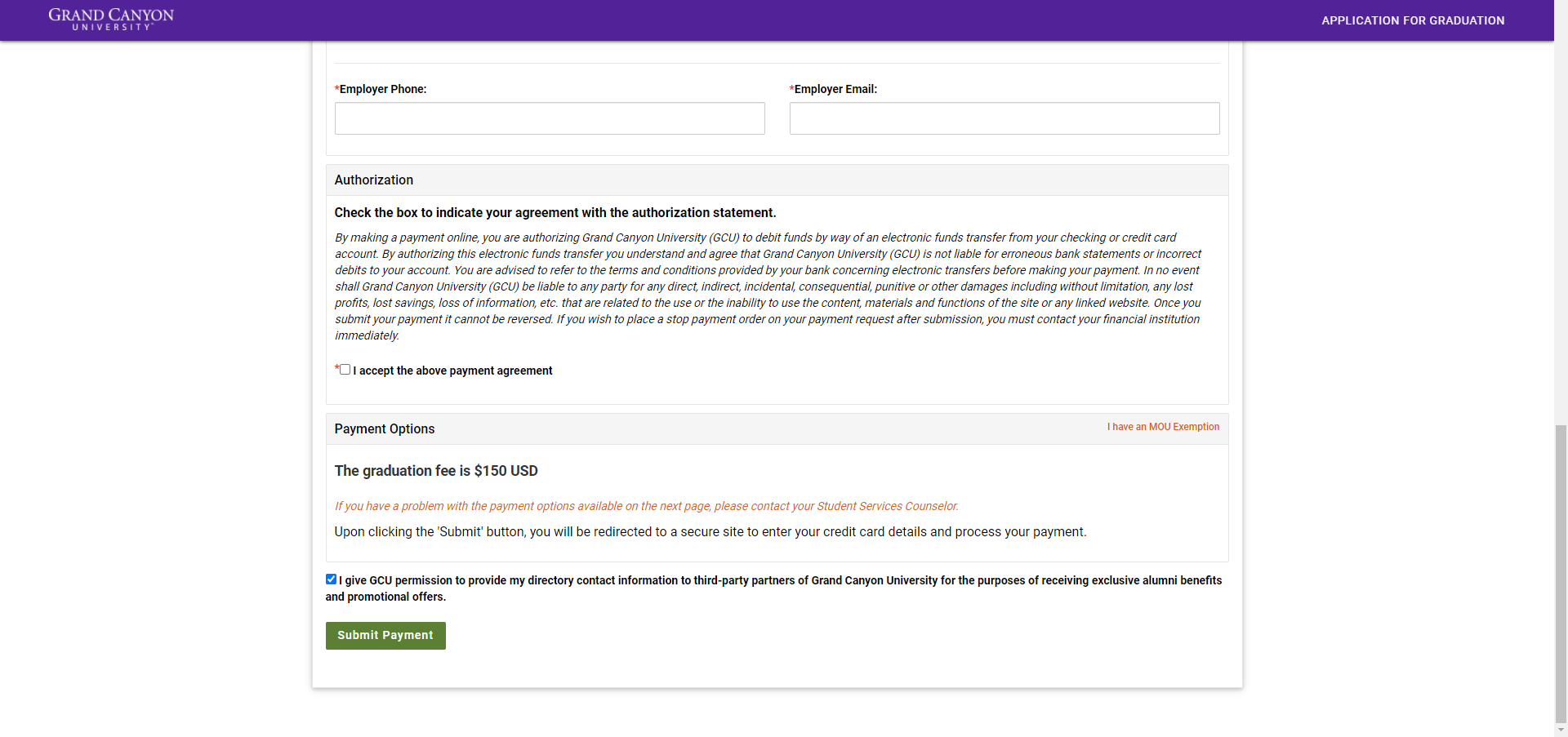Screen dimensions: 1568x737
Task: Click 'The graduation fee is $150 USD' text
Action: coord(436,471)
